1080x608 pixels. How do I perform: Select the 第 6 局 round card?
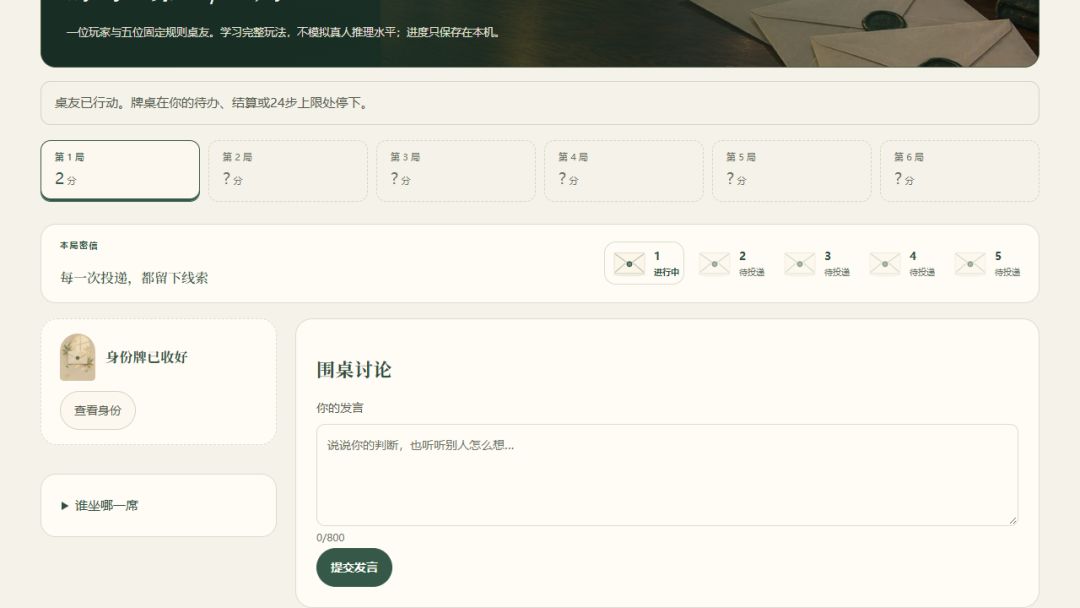959,170
